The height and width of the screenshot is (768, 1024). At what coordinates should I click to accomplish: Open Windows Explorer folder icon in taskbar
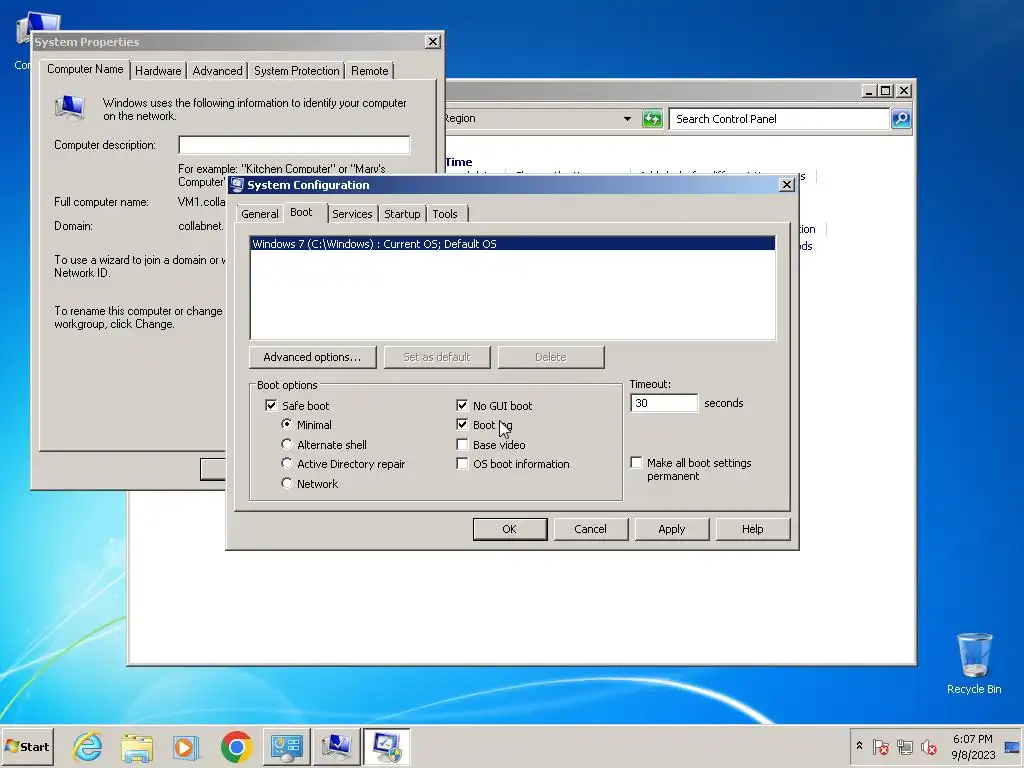pos(137,746)
